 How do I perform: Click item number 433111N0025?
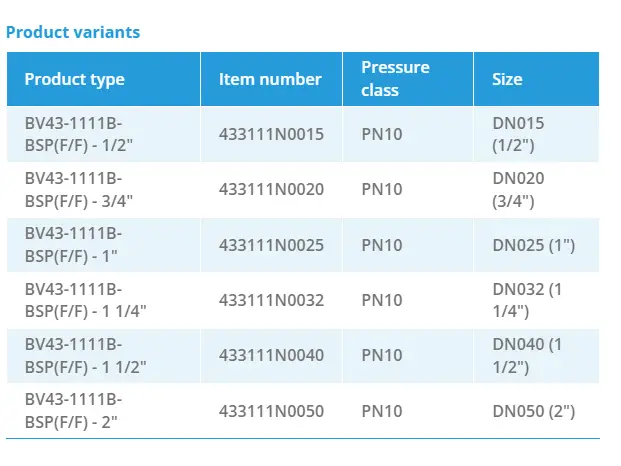(x=271, y=245)
